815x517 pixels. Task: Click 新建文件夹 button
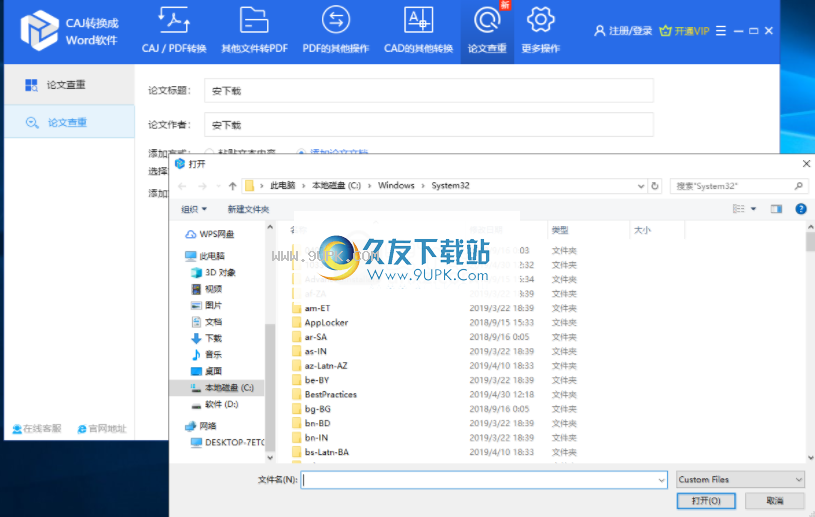(x=248, y=209)
